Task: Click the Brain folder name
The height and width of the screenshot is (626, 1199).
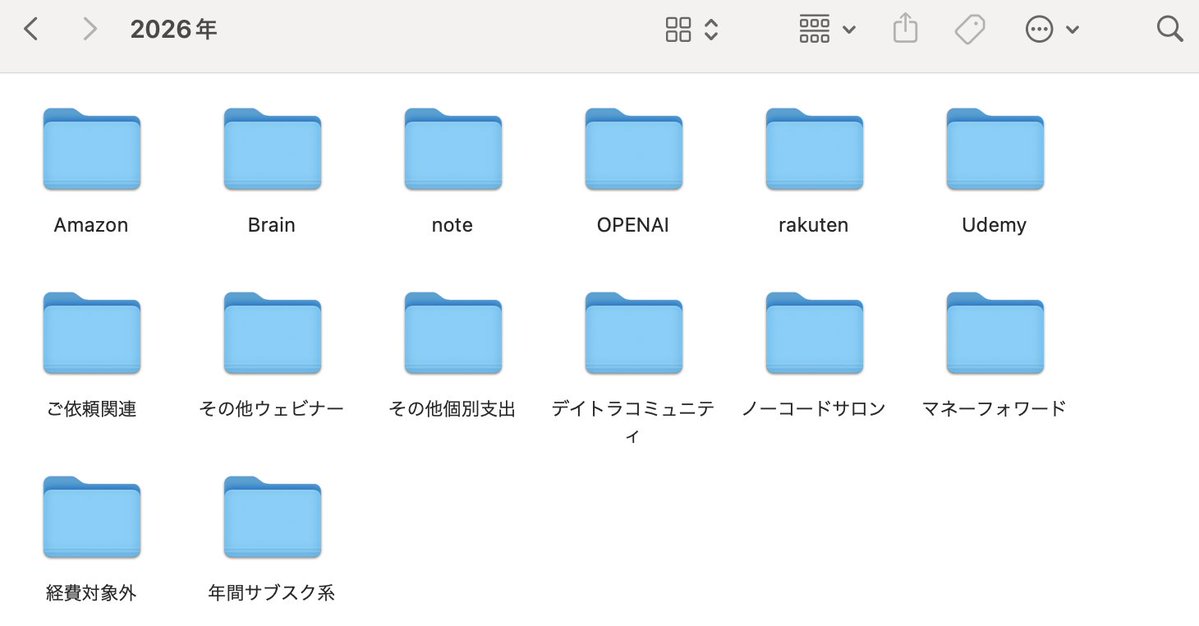Action: (x=271, y=225)
